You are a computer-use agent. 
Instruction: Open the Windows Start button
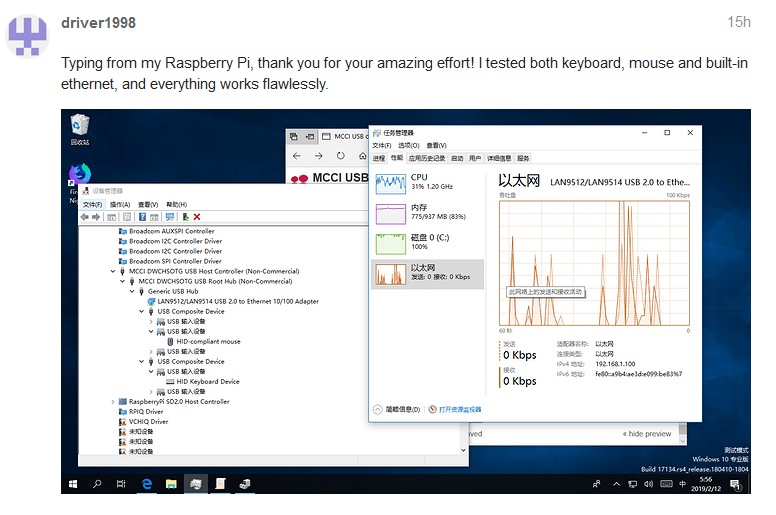coord(73,484)
